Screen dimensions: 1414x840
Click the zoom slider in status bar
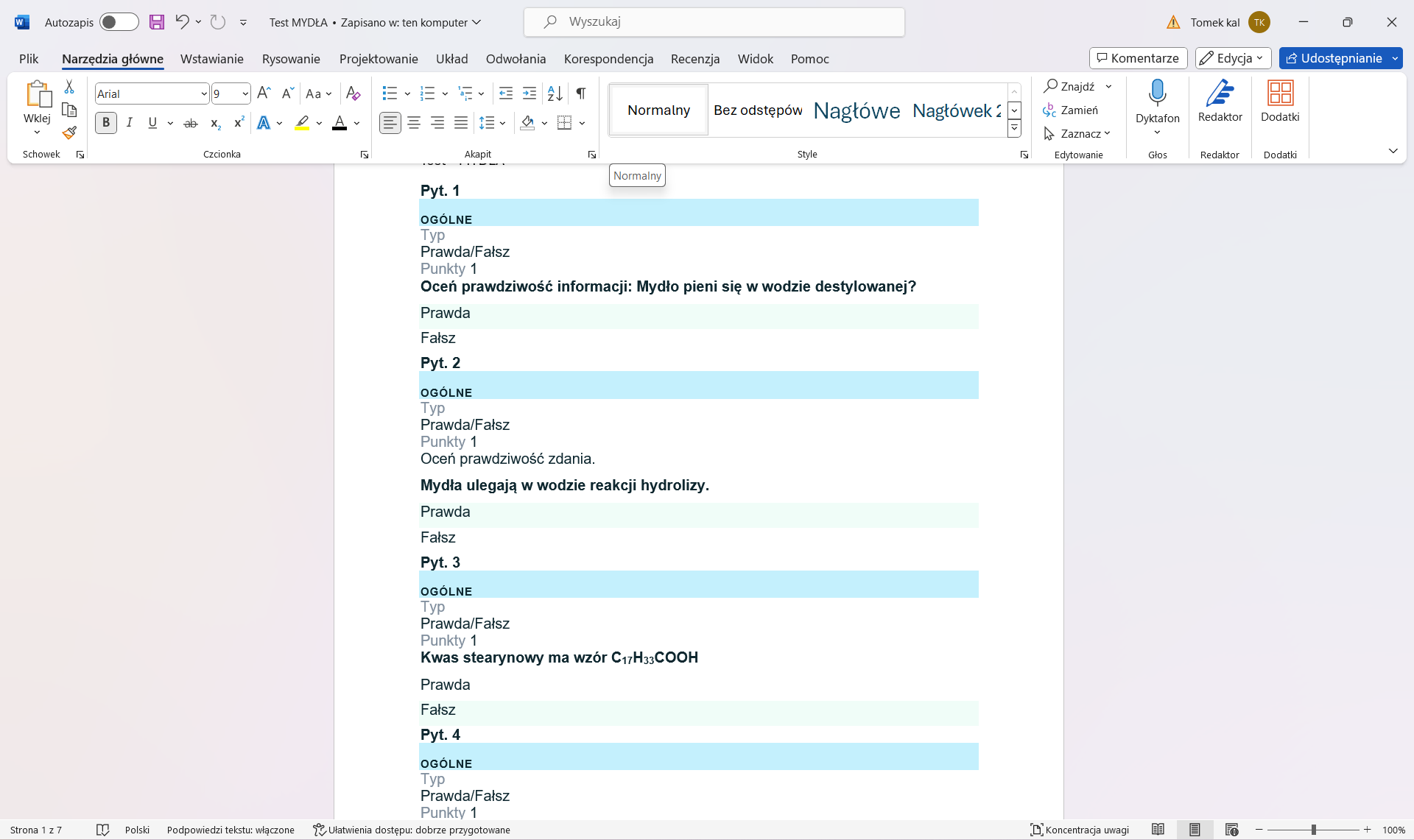(1313, 830)
